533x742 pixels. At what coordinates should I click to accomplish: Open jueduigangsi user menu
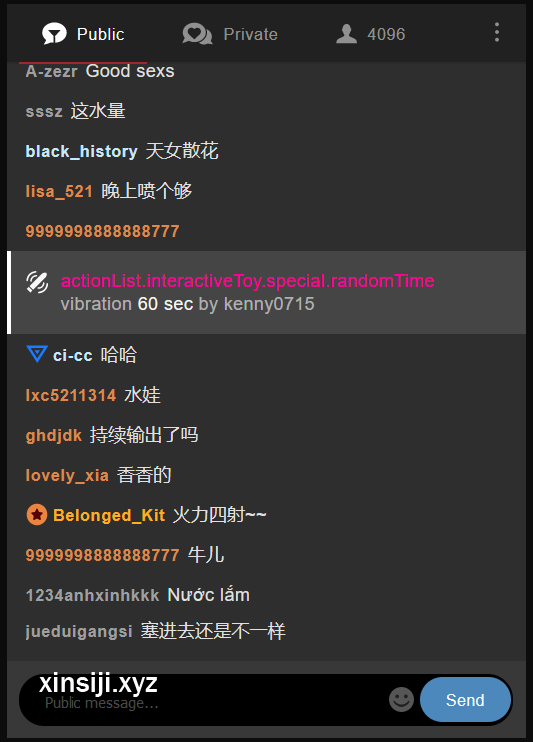point(79,632)
